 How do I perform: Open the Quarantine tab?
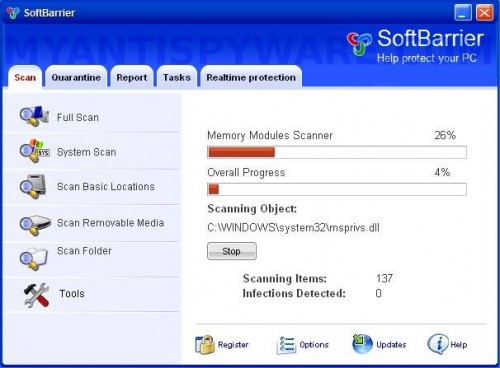point(76,77)
